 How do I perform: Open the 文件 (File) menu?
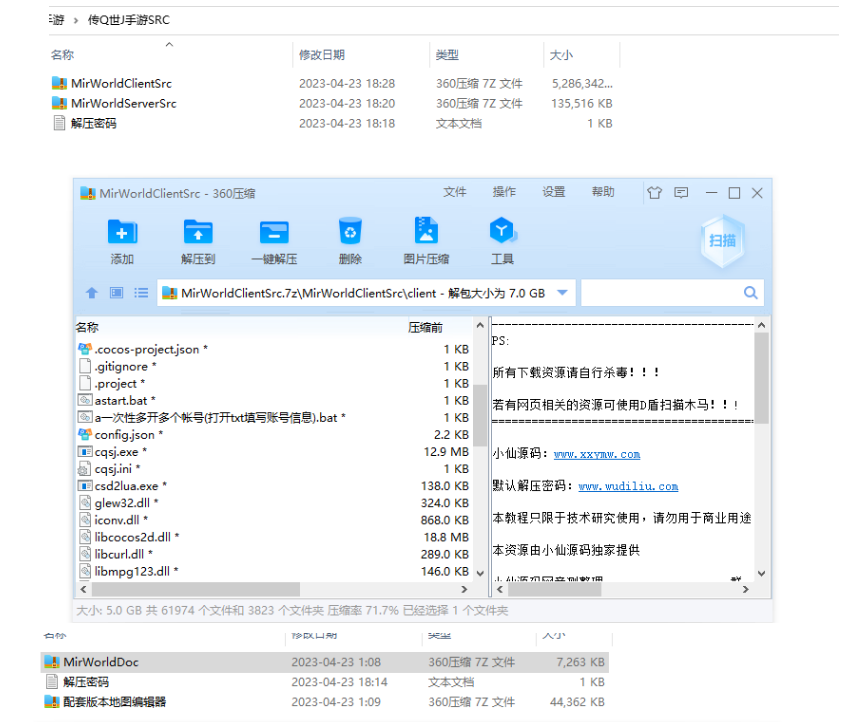tap(455, 192)
